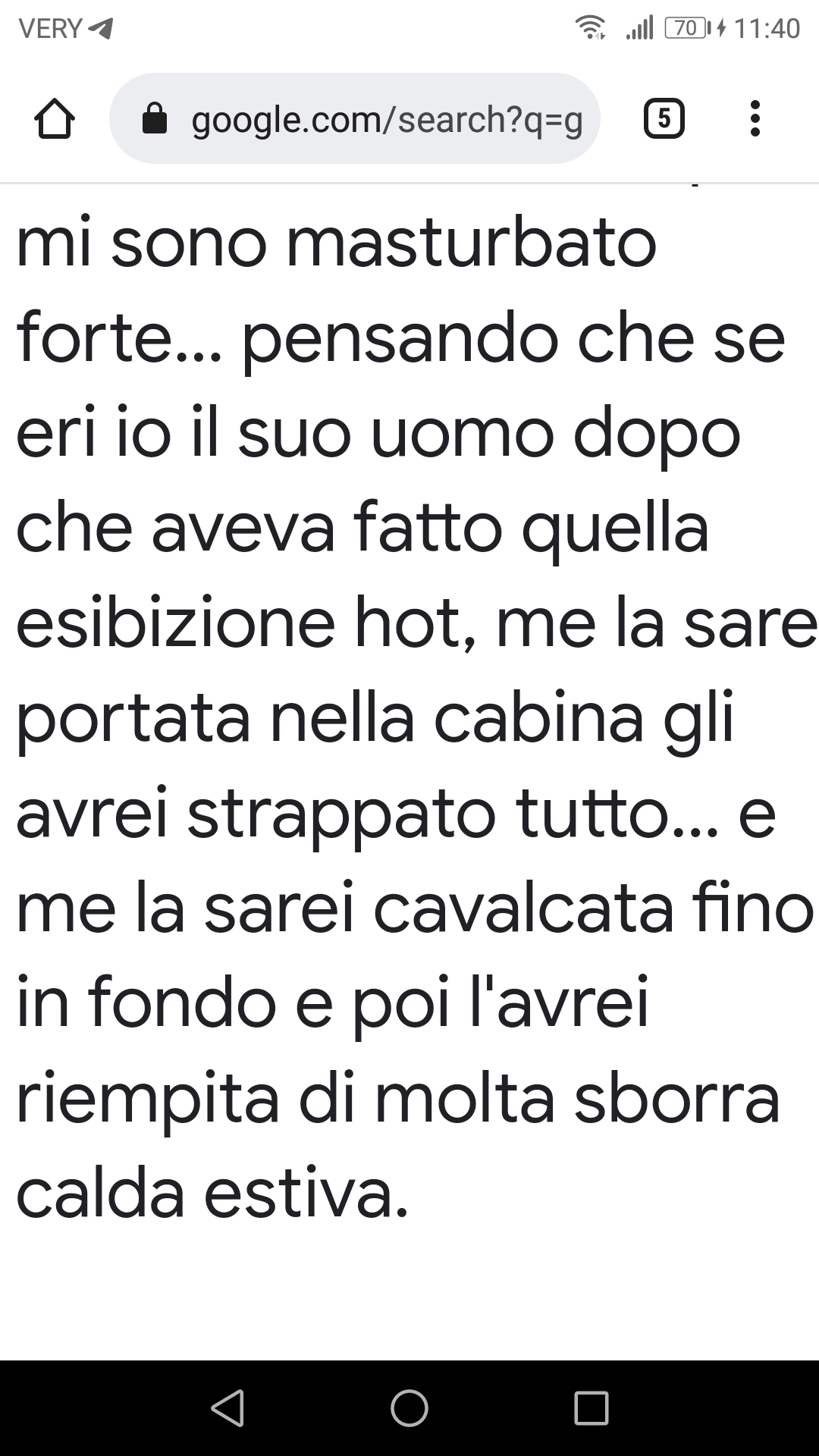Tap the text line 'in fondo e poi l'avrei'

[x=333, y=1003]
